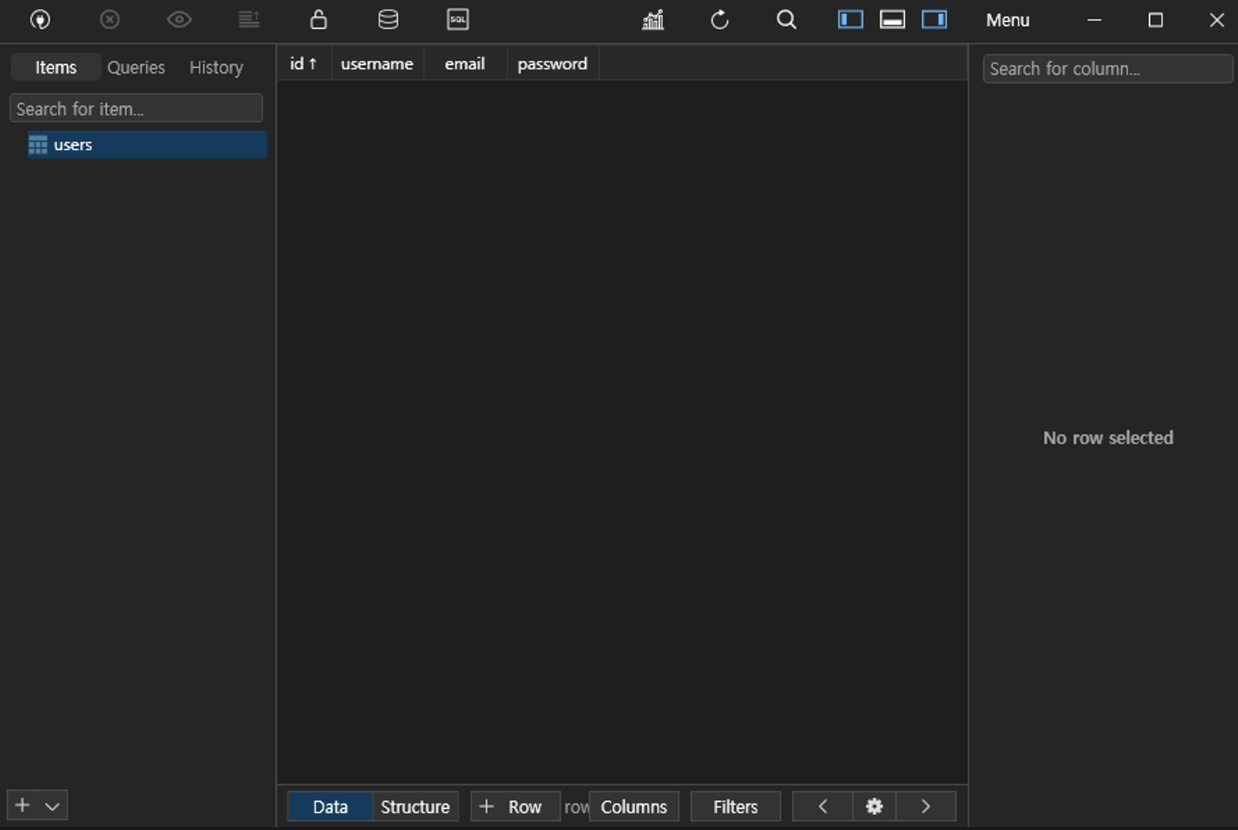Screen dimensions: 1238x830
Task: Switch to the Structure tab
Action: pos(415,807)
